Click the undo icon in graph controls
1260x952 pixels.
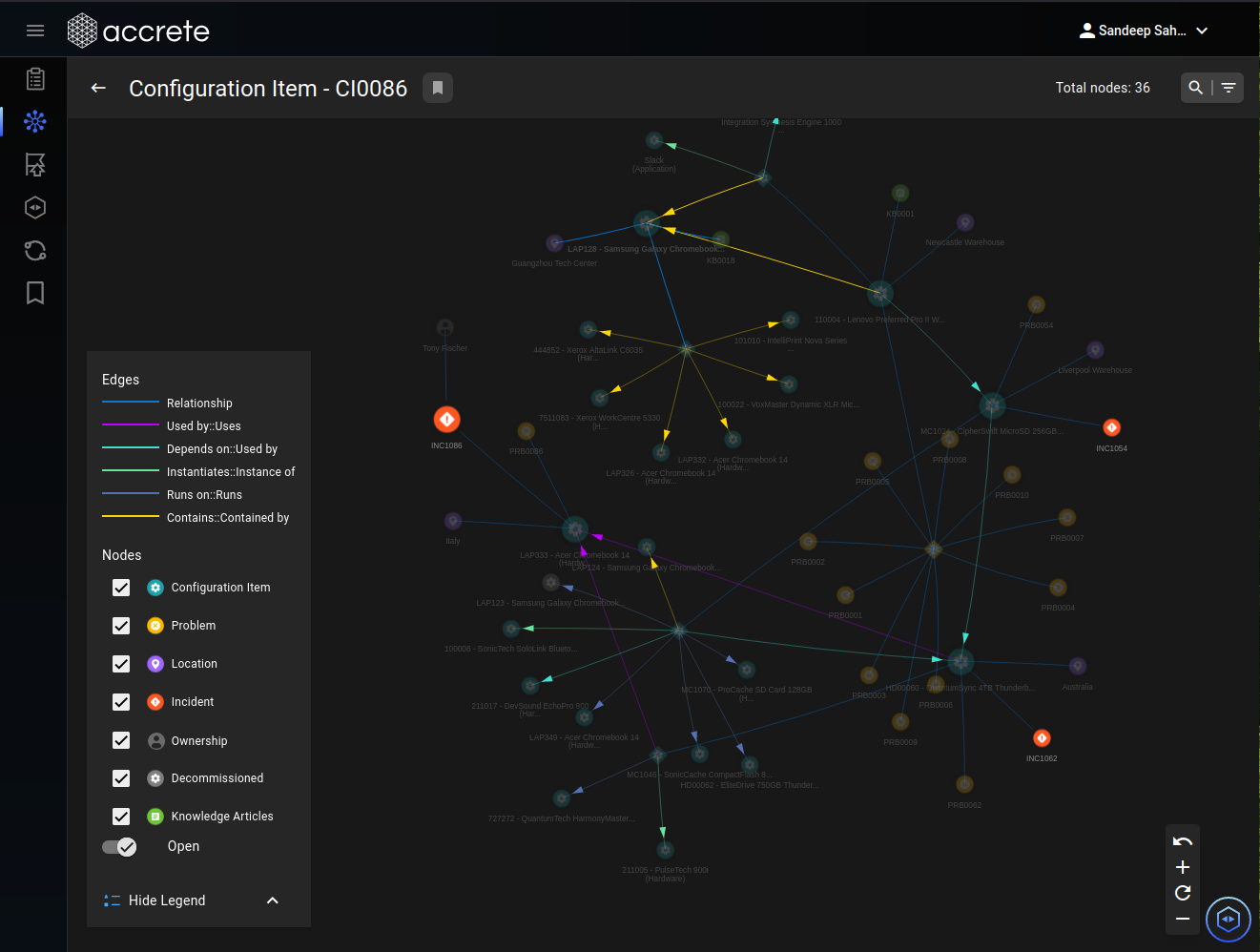pos(1182,840)
